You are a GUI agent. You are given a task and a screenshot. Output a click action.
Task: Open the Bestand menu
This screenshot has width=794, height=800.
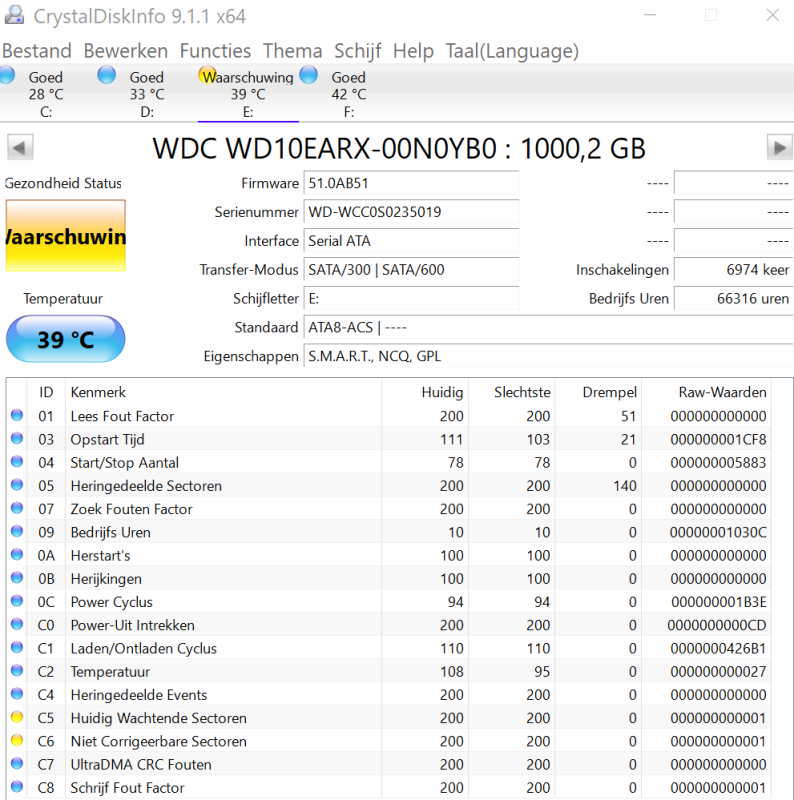pos(37,51)
